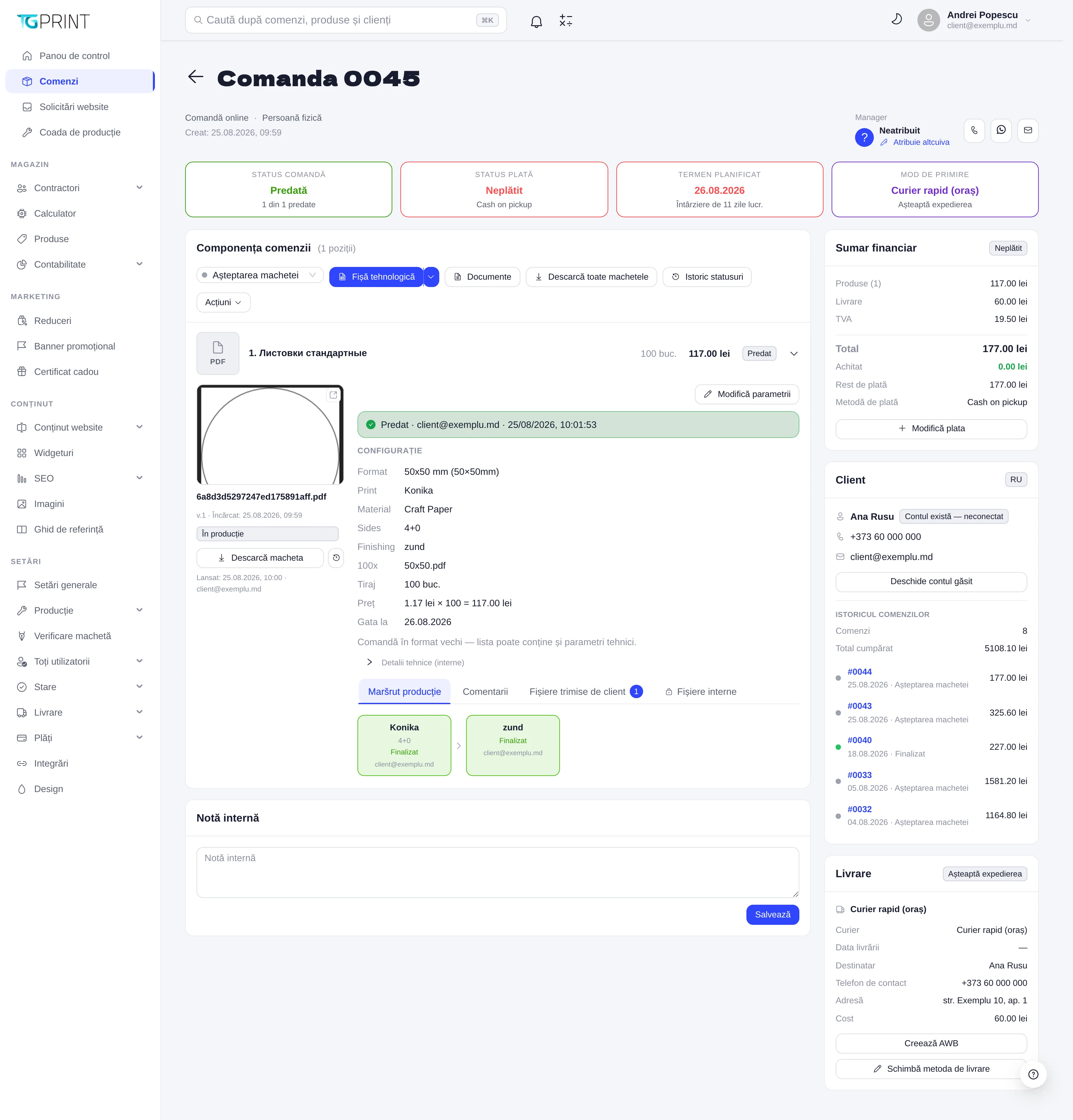Open the WhatsApp contact icon

click(x=1001, y=130)
